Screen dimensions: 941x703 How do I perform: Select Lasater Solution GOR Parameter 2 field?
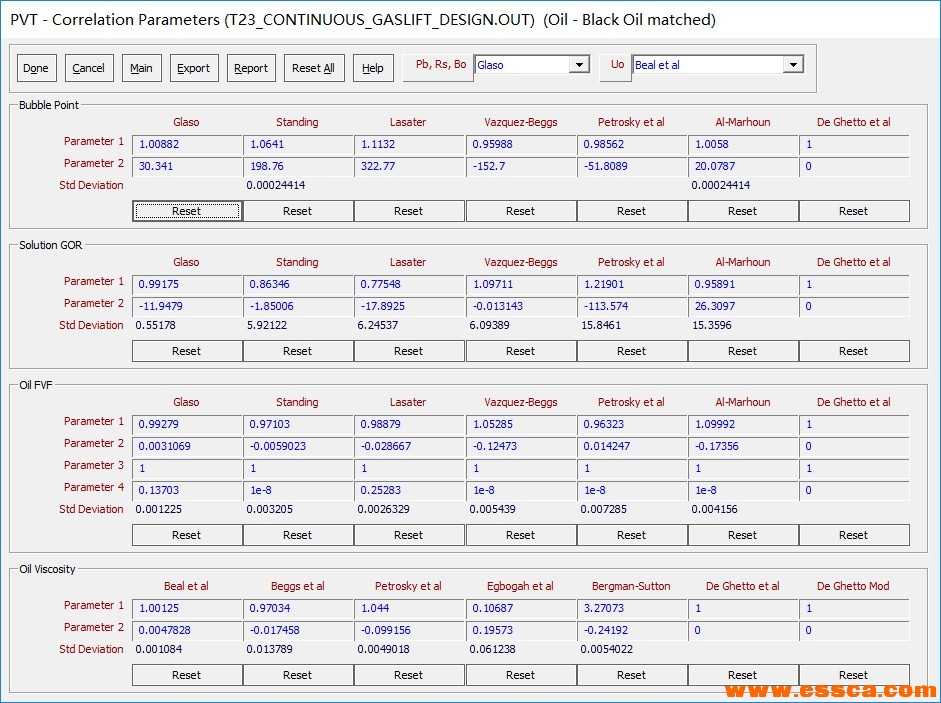point(408,307)
